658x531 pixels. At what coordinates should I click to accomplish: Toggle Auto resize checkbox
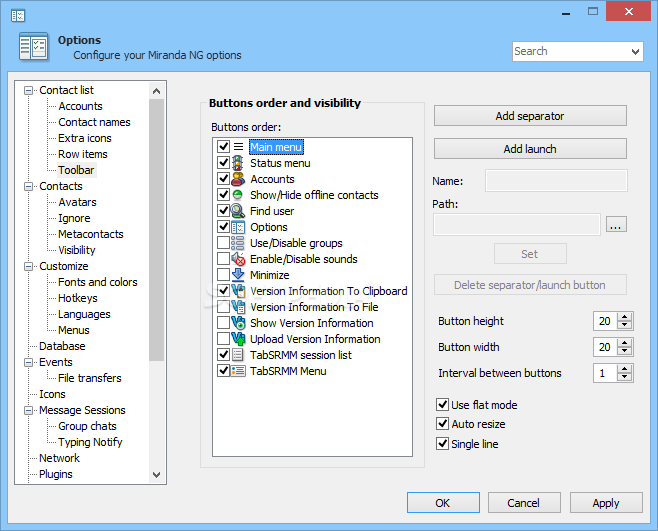click(x=442, y=423)
